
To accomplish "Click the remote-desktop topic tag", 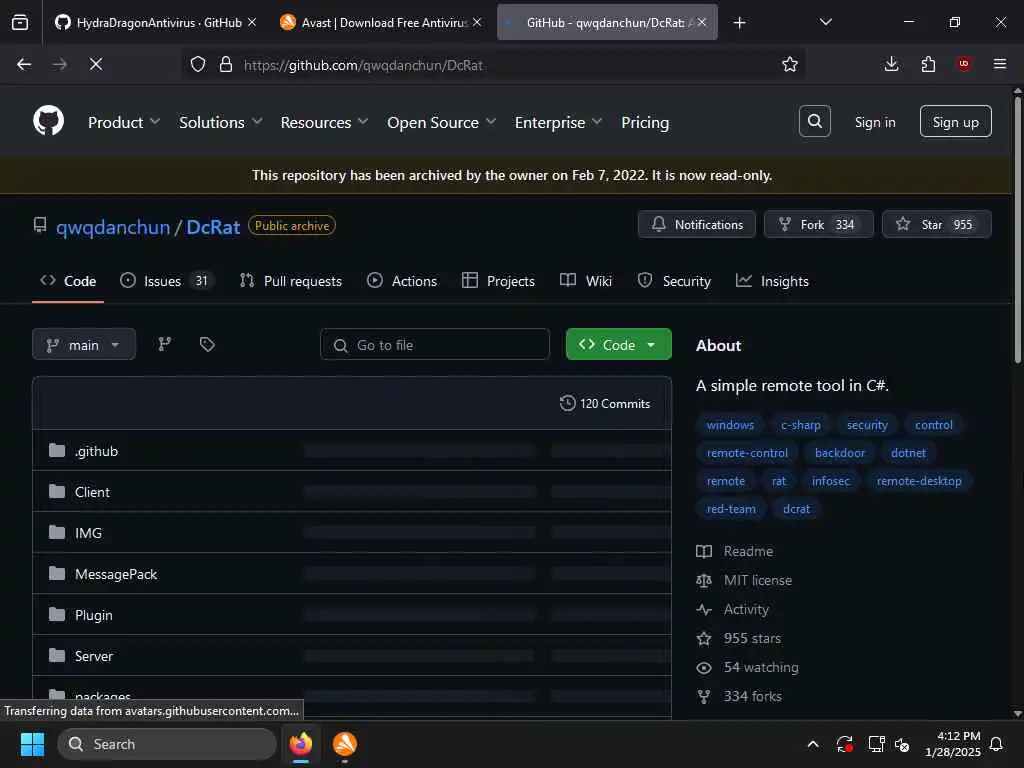I will (x=918, y=481).
